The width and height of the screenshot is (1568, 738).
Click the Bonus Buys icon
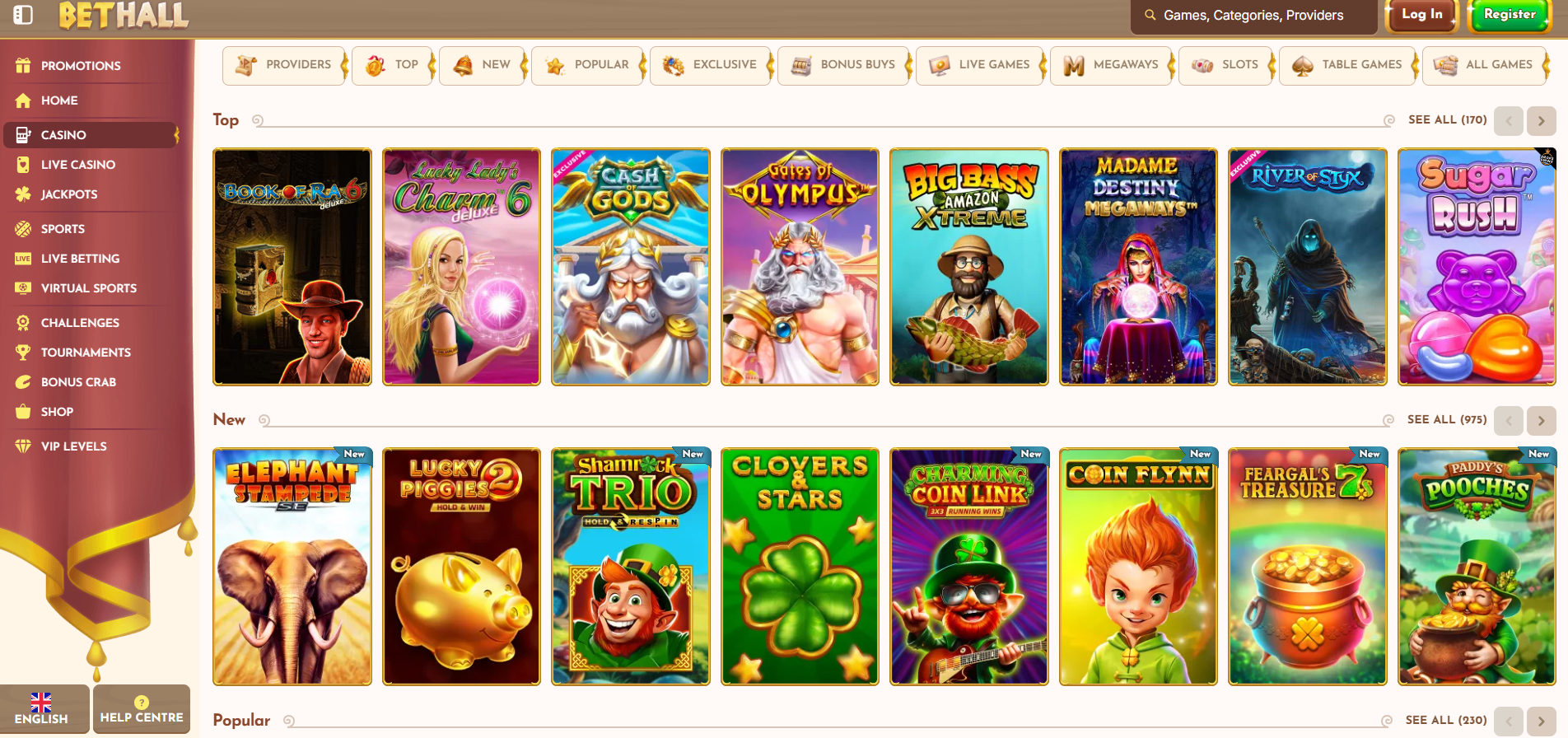[801, 65]
